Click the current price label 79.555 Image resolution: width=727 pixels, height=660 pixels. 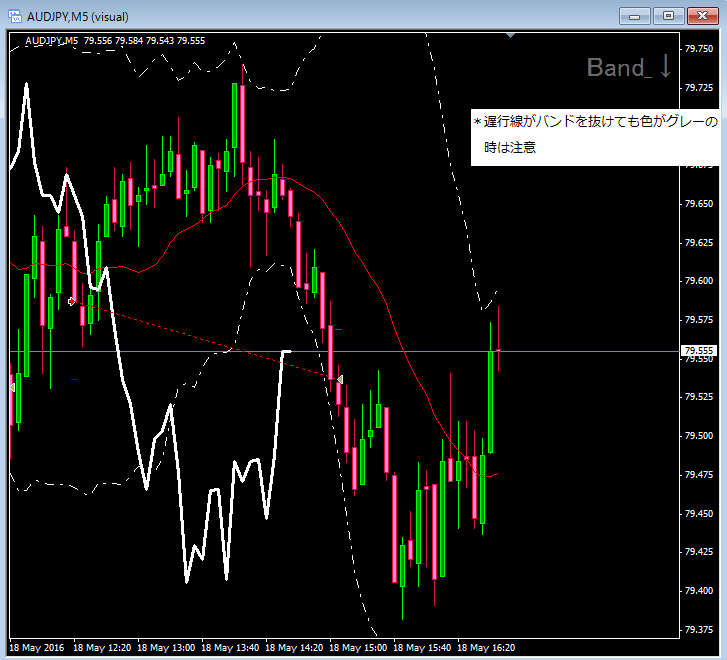[x=696, y=351]
